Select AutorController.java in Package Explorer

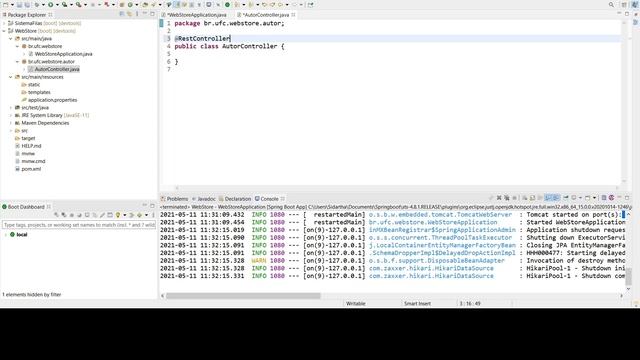[x=57, y=69]
